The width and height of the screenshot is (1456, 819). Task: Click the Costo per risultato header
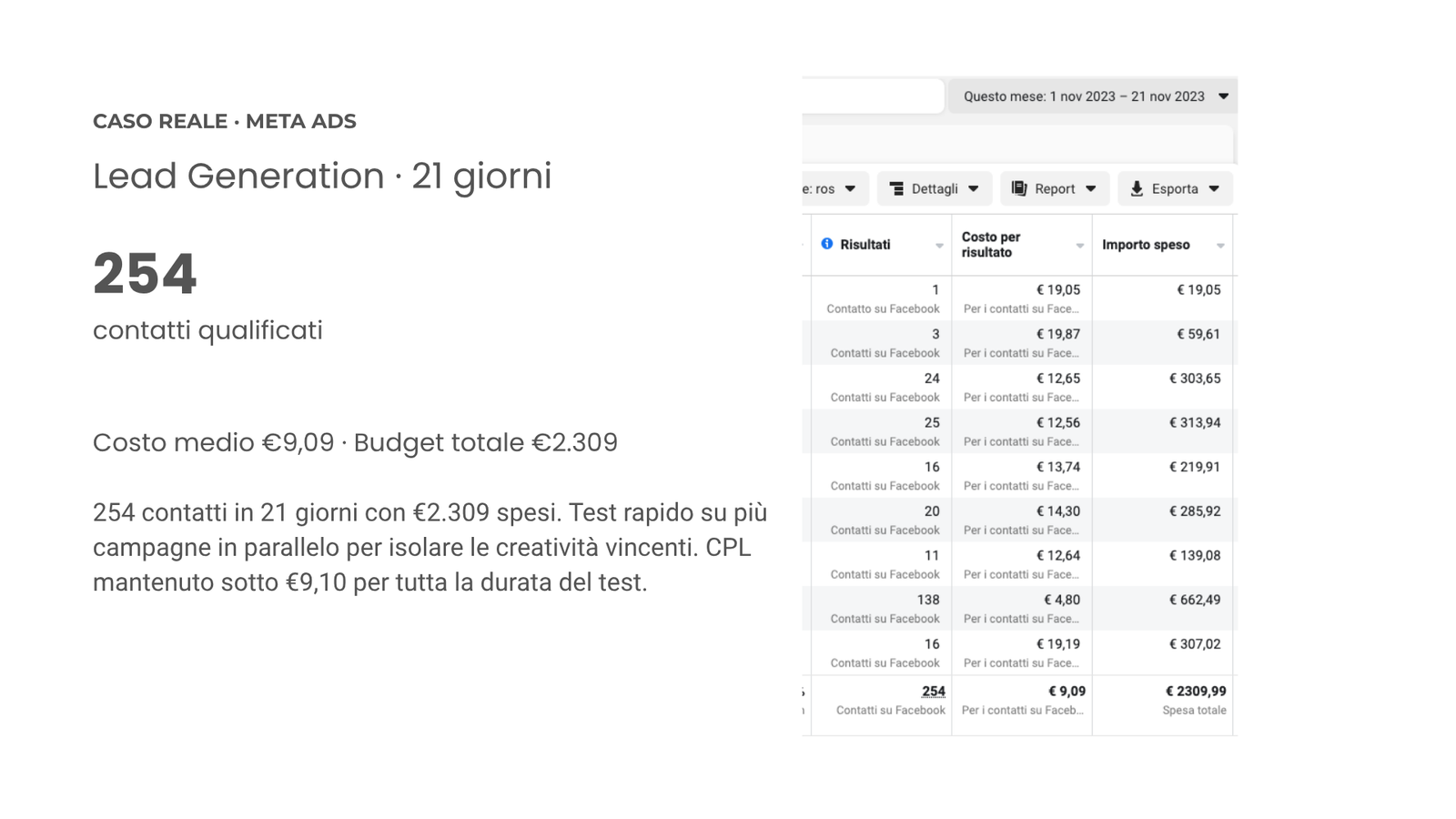click(991, 245)
